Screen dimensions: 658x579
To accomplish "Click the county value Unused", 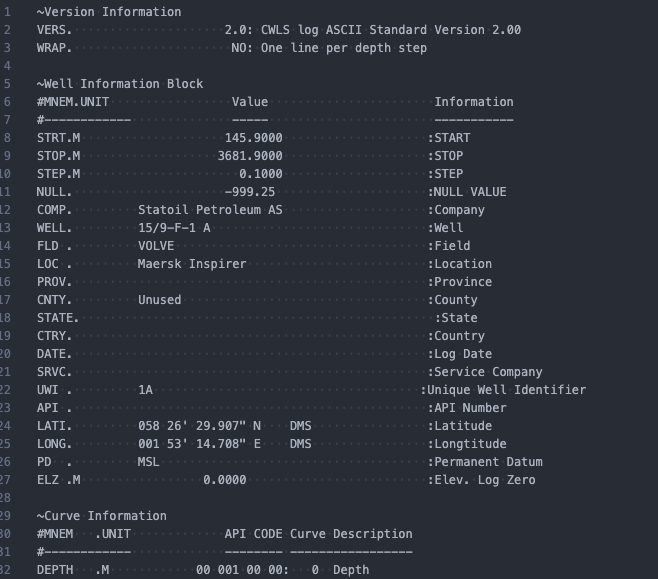I will point(160,300).
